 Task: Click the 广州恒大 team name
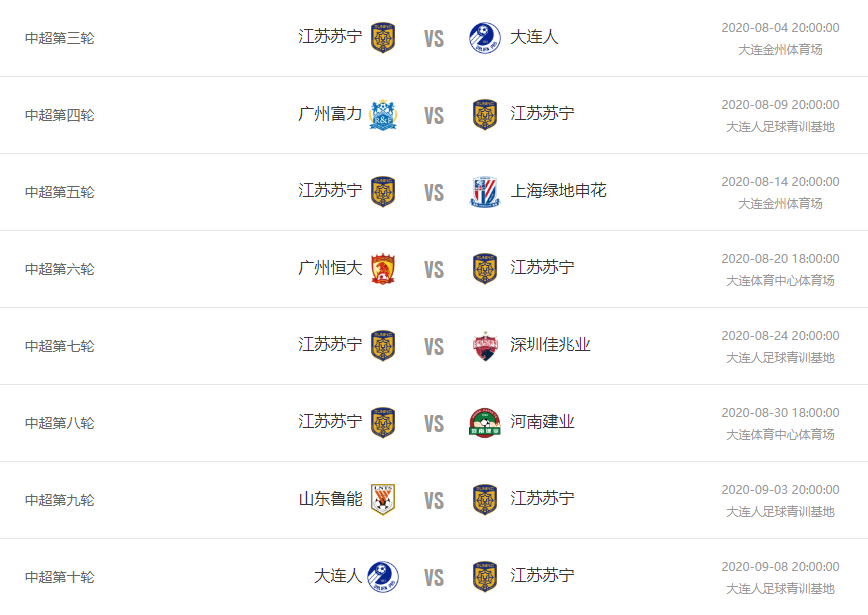330,268
